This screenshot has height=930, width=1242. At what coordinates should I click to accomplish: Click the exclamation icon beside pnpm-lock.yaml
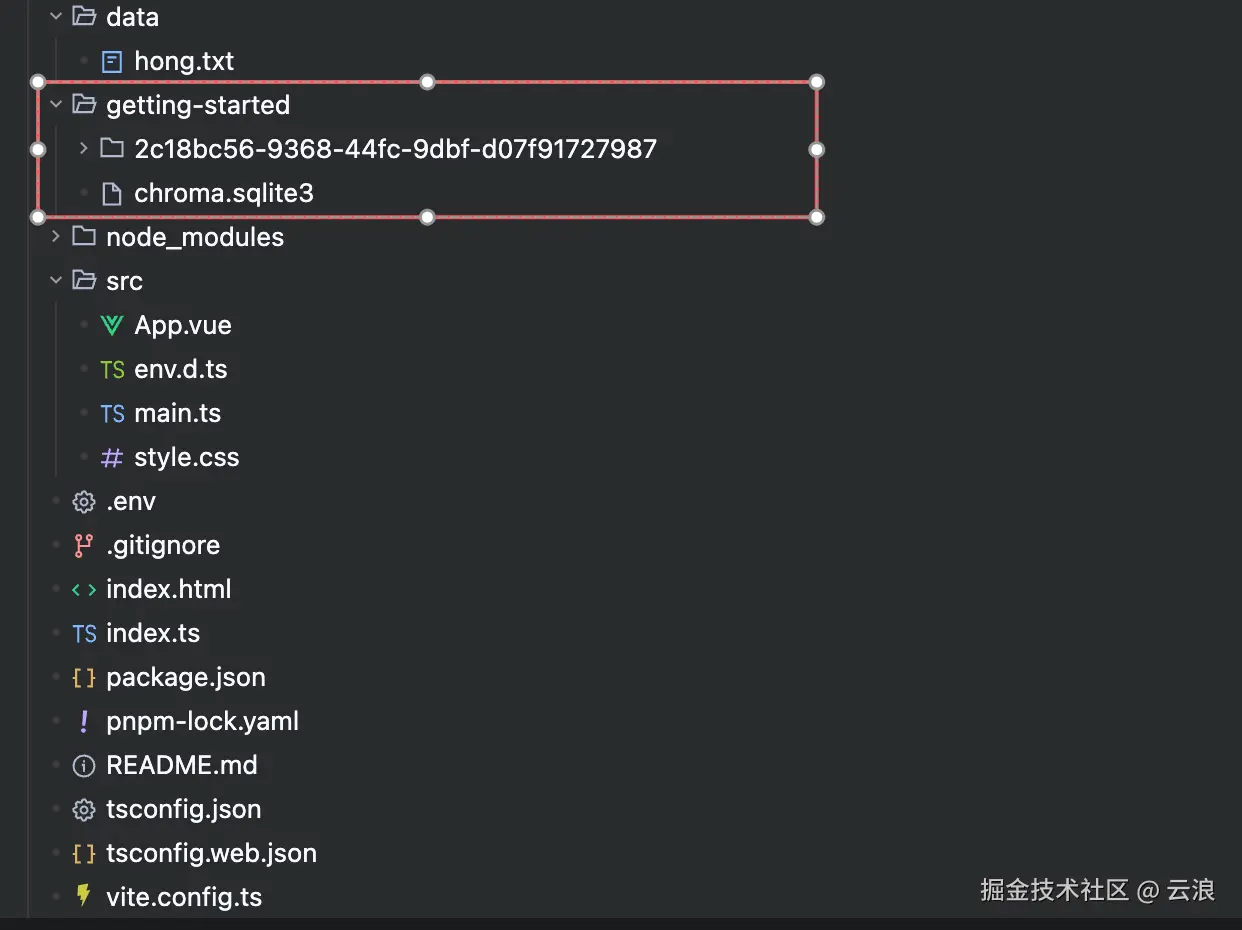(x=84, y=722)
